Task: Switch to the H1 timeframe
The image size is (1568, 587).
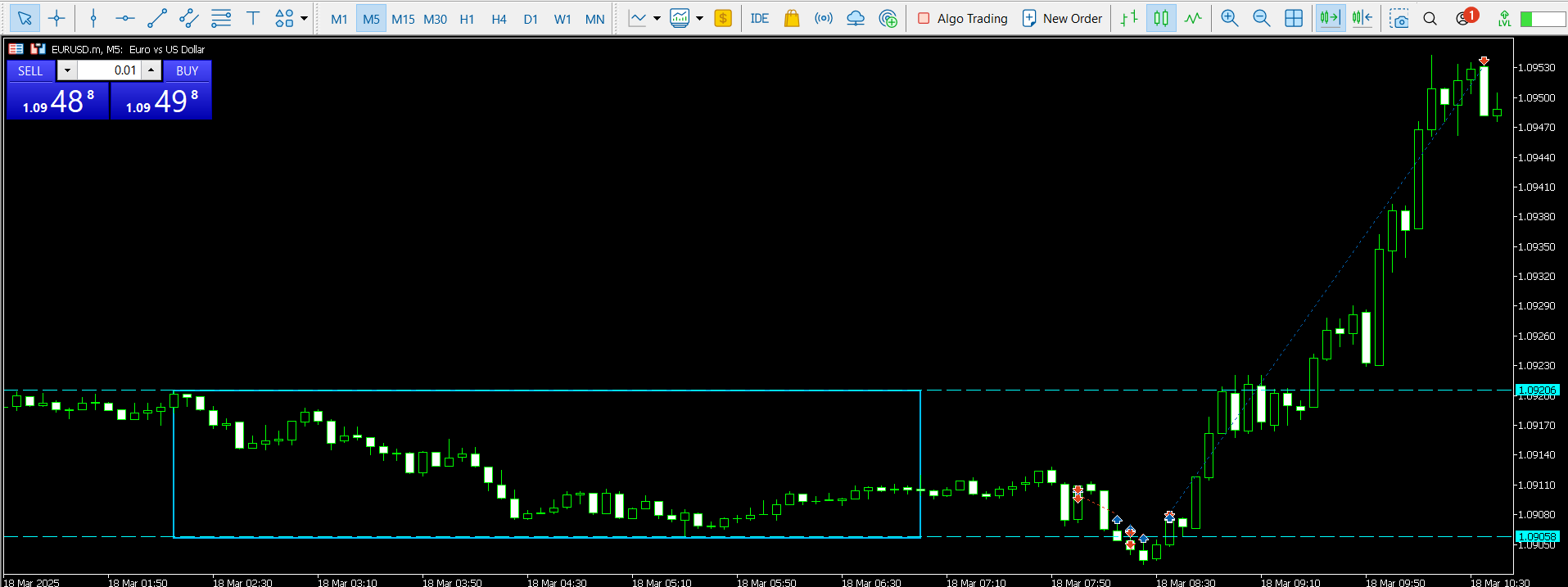Action: click(467, 19)
